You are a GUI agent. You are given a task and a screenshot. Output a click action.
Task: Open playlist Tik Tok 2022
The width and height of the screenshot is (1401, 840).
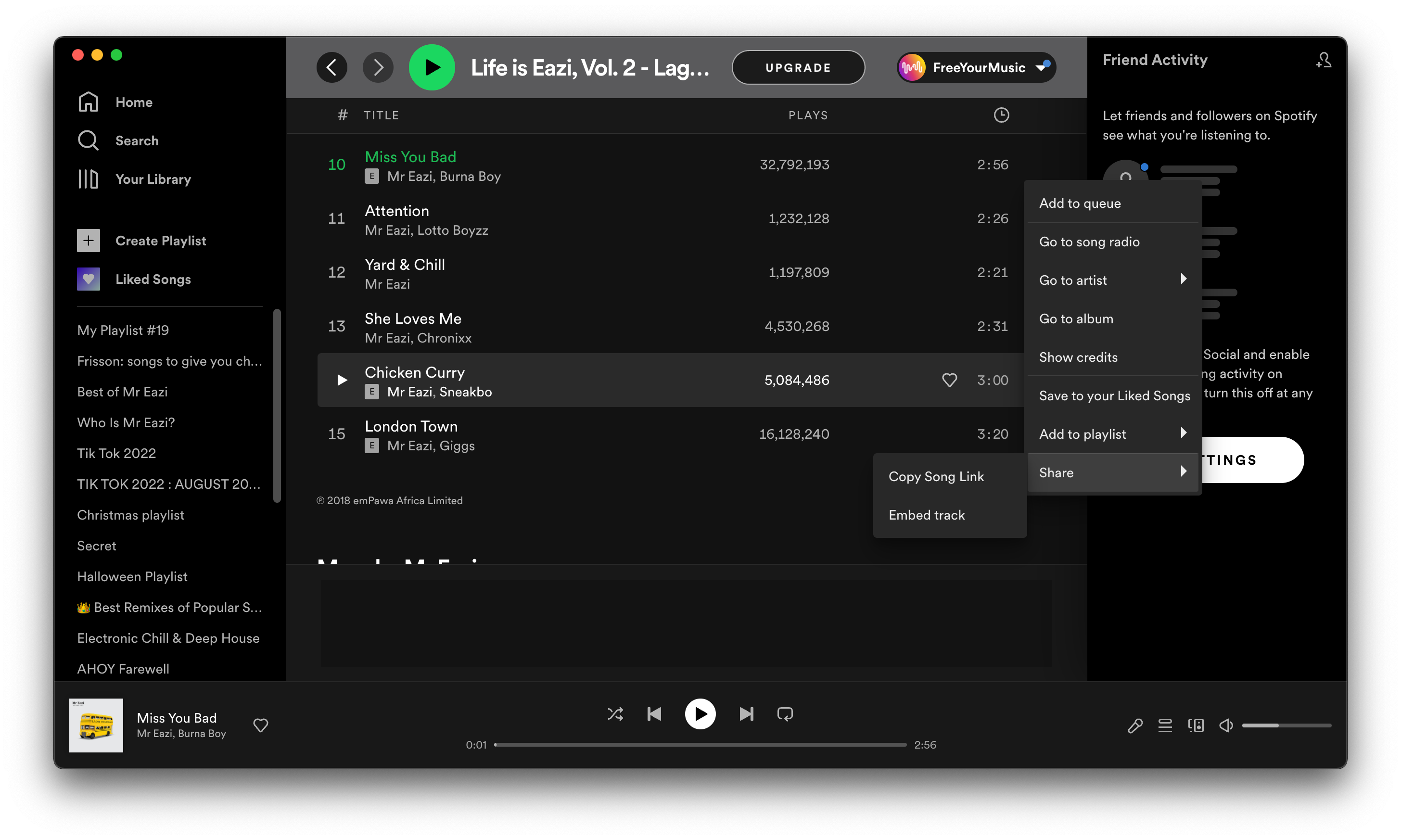[x=116, y=453]
